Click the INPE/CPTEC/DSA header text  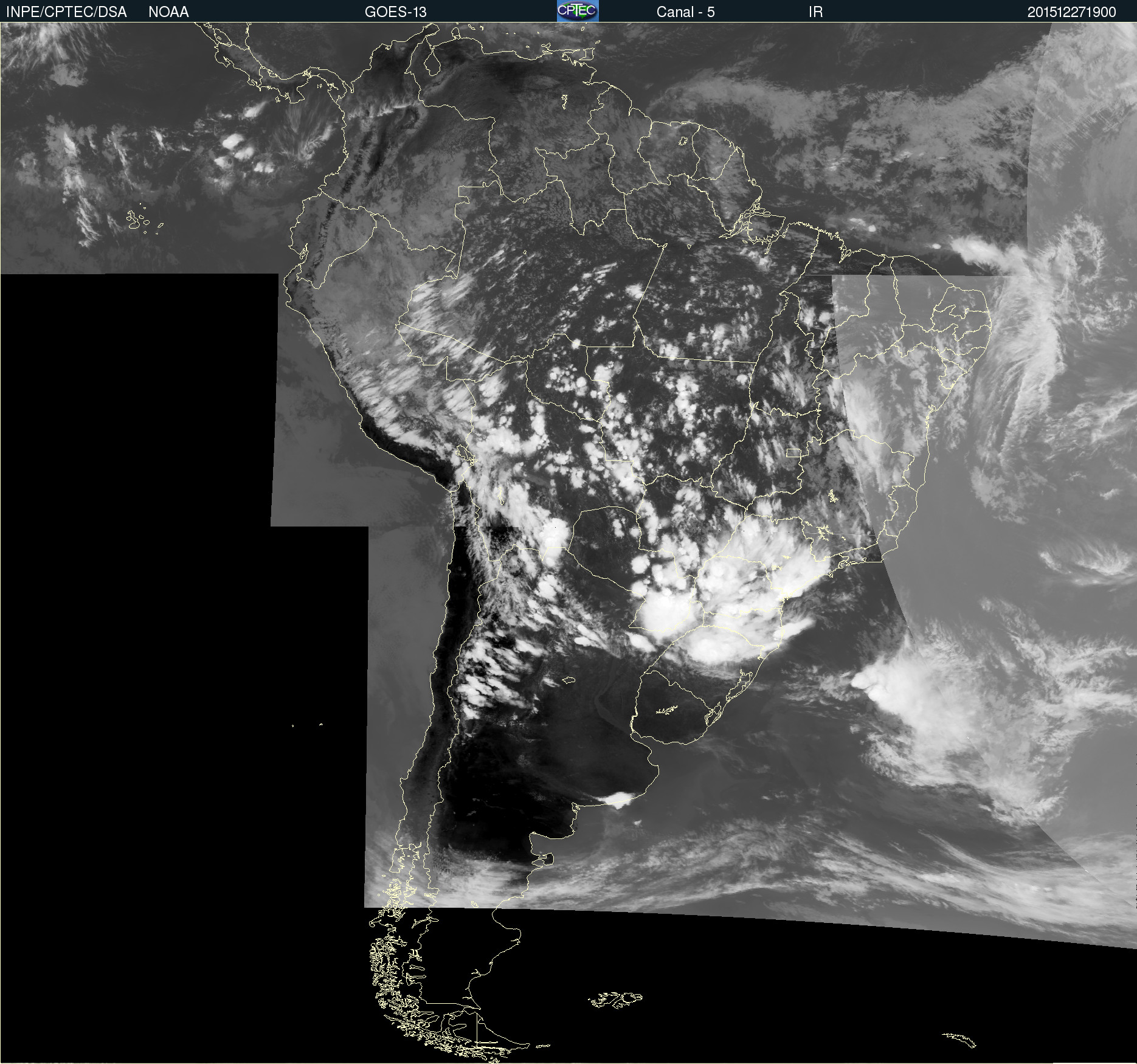[x=66, y=12]
